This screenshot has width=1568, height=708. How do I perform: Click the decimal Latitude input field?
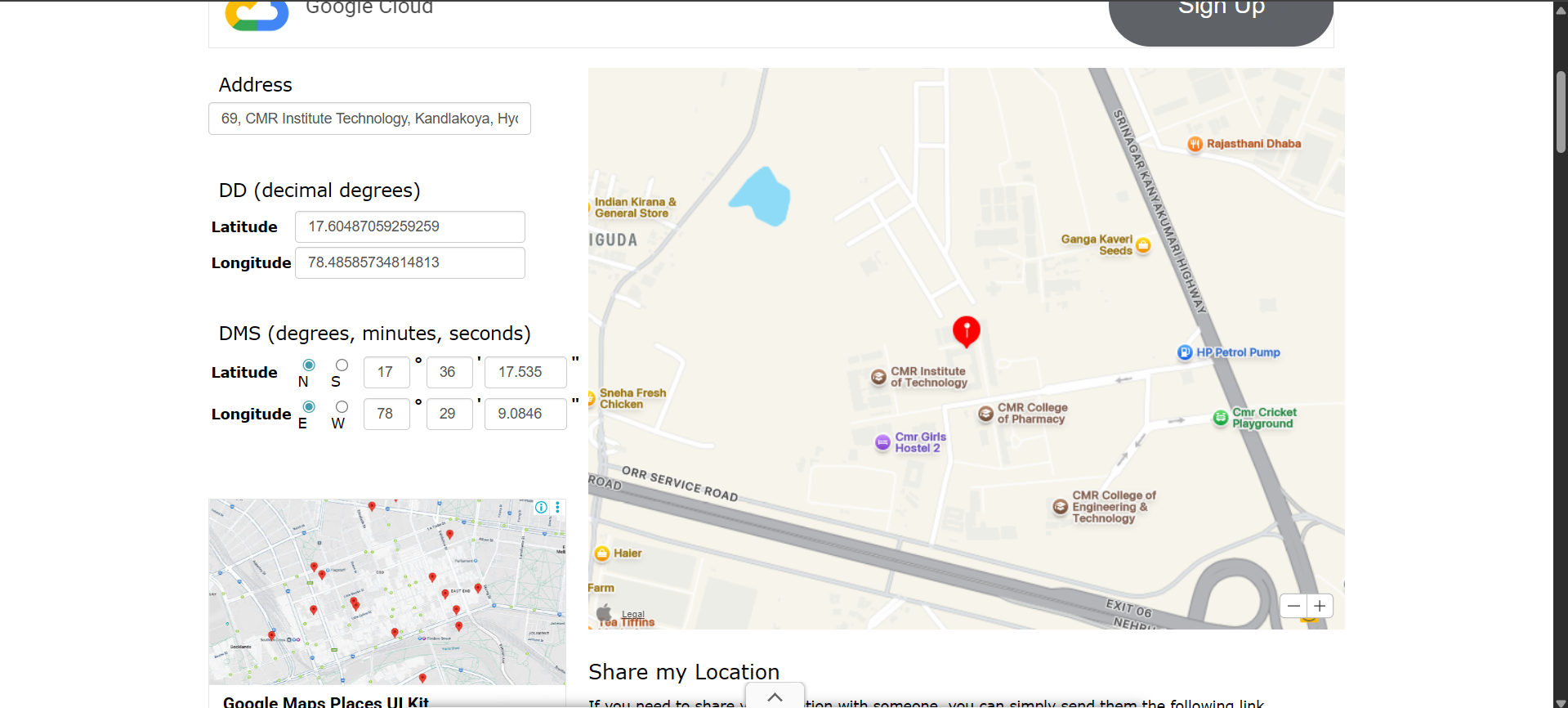click(x=410, y=226)
